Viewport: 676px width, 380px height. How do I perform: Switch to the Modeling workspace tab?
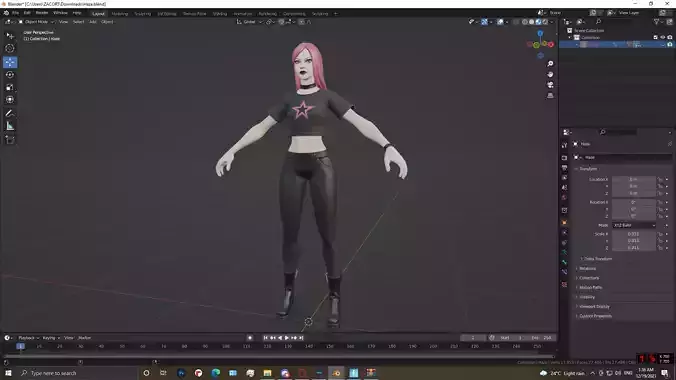(x=120, y=14)
